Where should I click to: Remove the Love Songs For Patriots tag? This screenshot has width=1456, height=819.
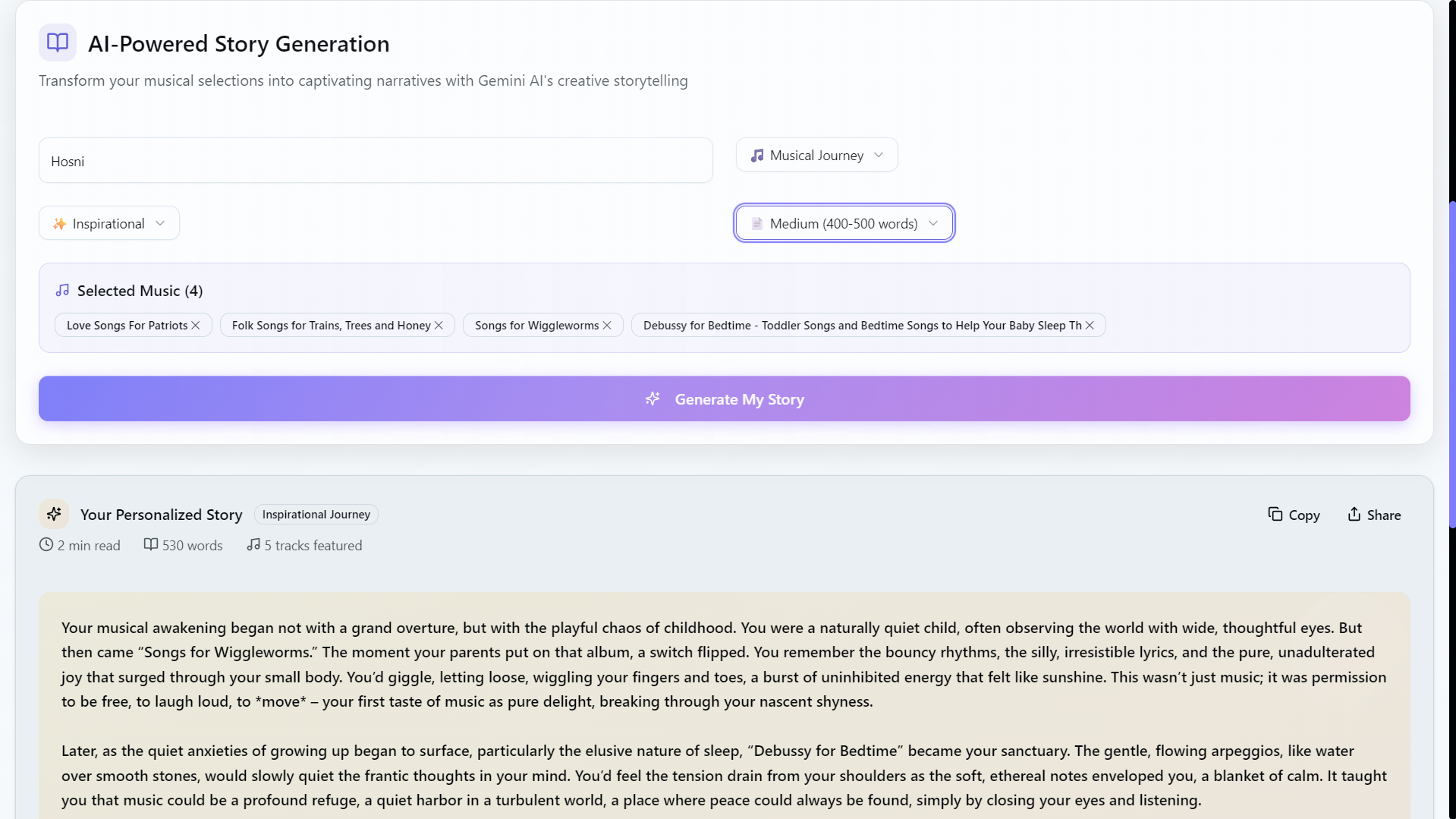[x=196, y=326]
